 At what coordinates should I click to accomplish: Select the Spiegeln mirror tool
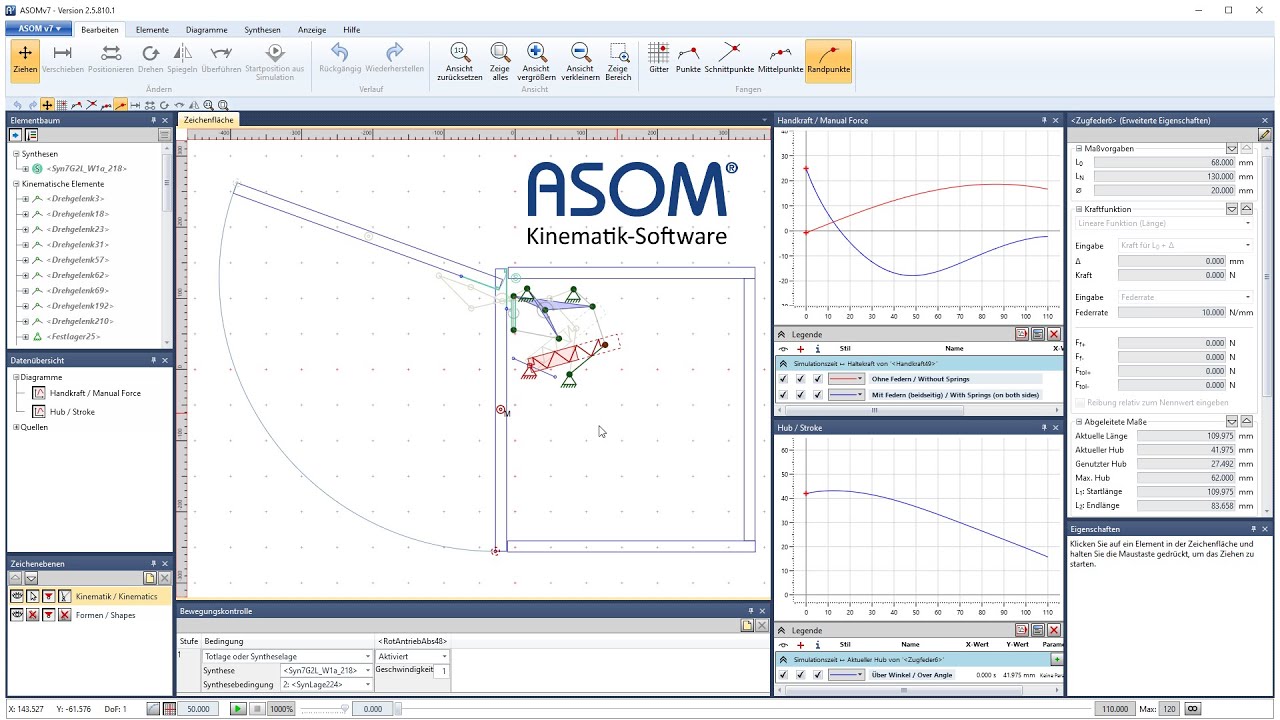tap(182, 59)
